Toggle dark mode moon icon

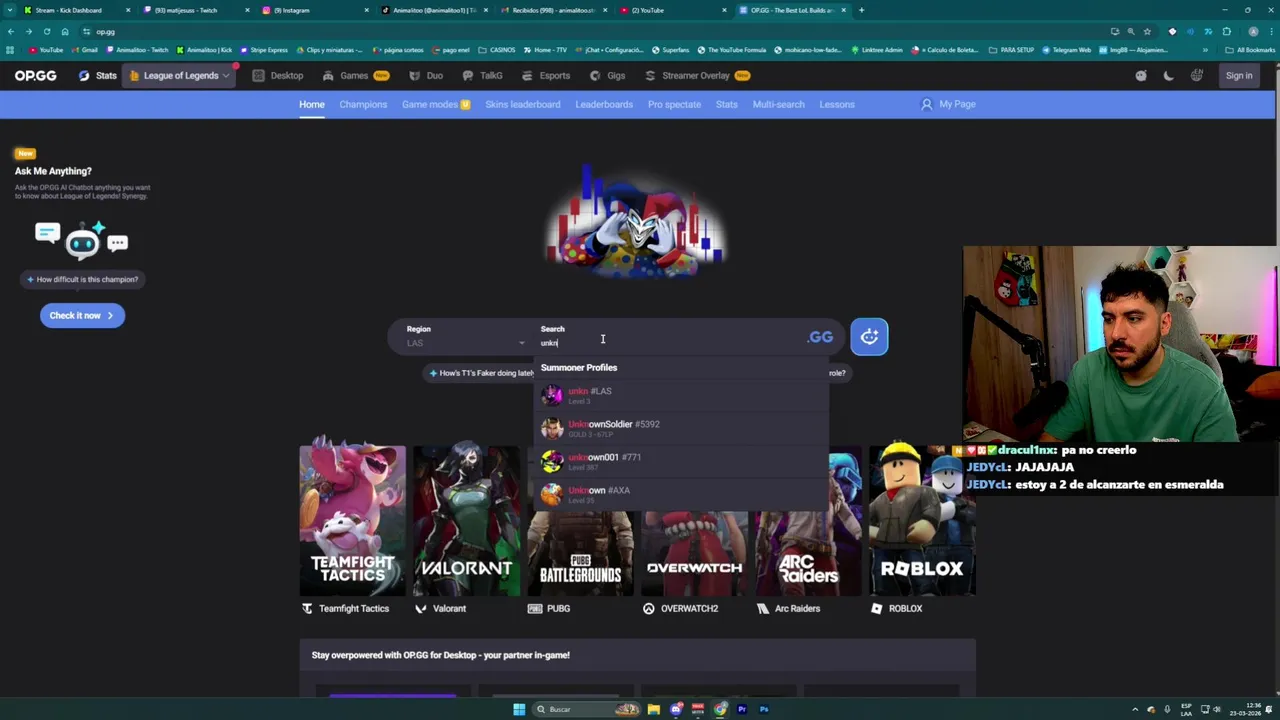[1168, 75]
